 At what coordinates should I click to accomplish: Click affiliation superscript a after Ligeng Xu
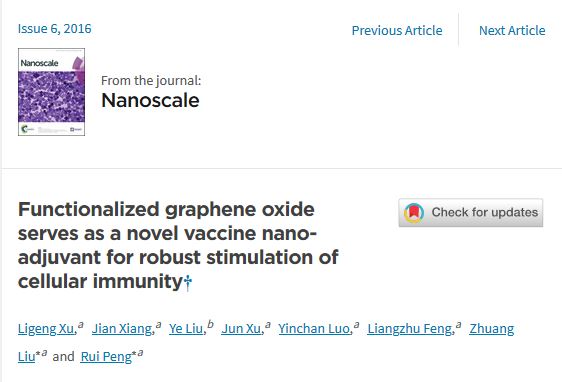[81, 325]
